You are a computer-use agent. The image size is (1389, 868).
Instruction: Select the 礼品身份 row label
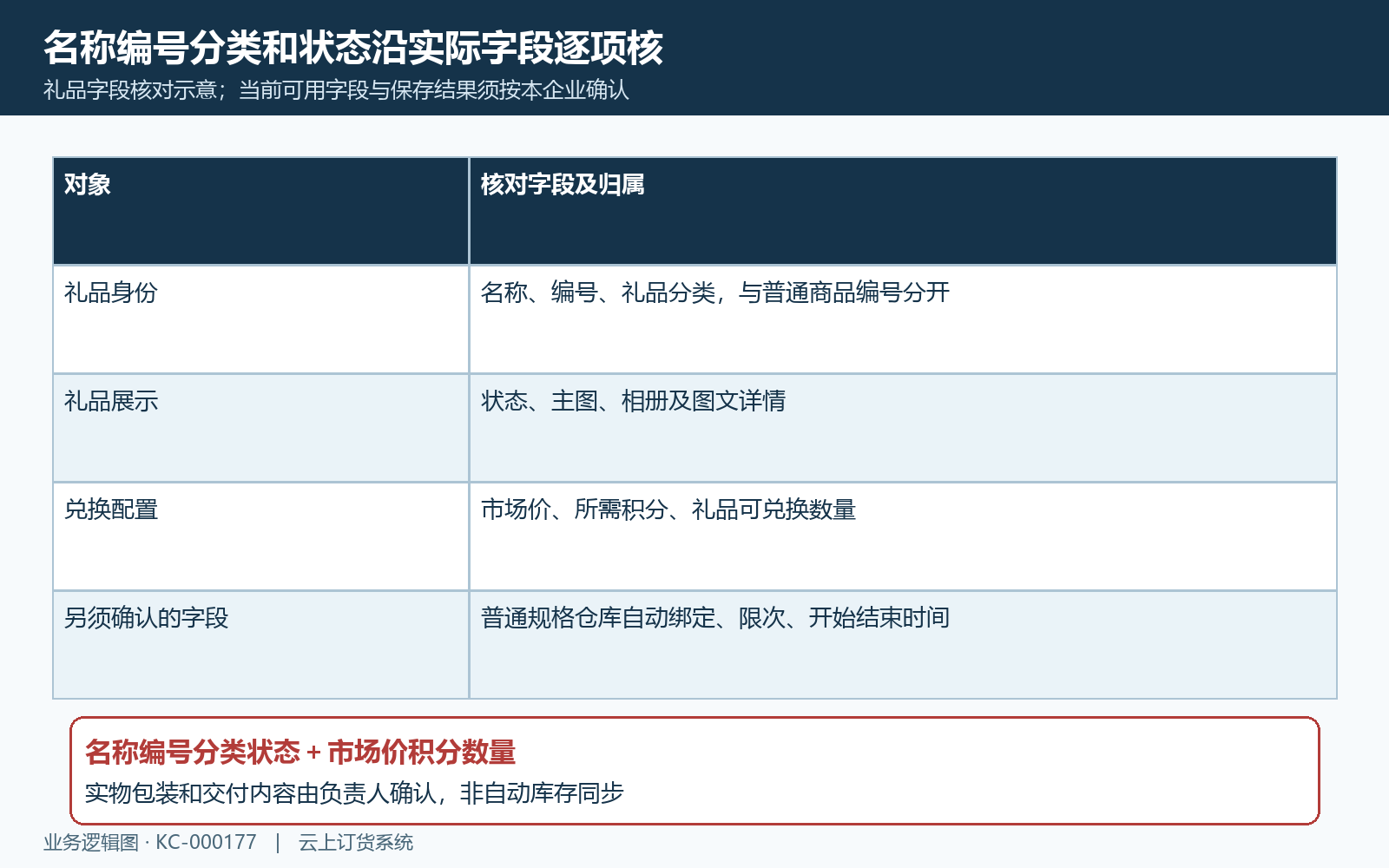[x=111, y=293]
